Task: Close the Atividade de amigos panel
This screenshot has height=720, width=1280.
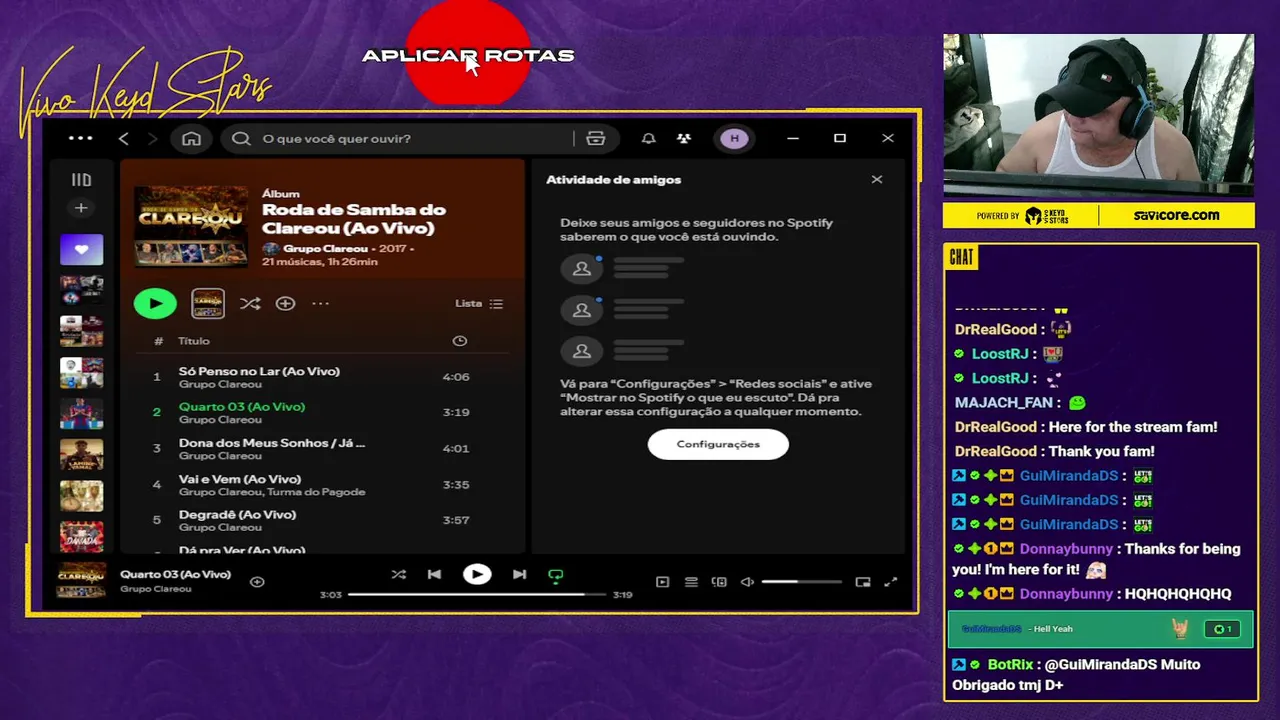Action: [877, 179]
